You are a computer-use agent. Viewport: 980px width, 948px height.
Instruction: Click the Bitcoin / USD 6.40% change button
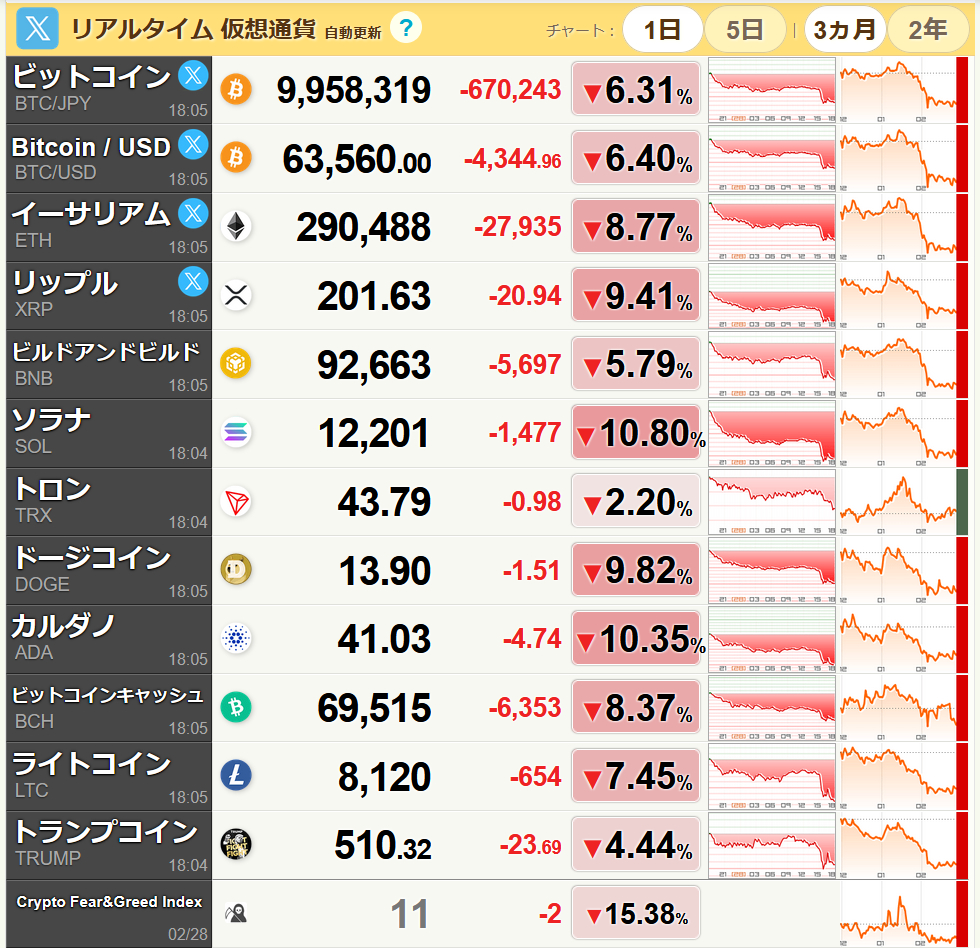coord(636,158)
